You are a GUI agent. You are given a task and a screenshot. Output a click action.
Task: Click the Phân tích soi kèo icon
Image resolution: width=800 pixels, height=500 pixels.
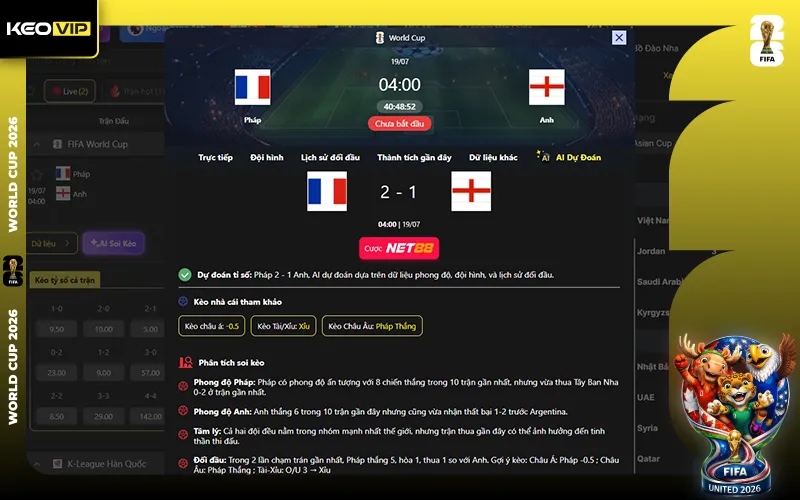pyautogui.click(x=185, y=363)
